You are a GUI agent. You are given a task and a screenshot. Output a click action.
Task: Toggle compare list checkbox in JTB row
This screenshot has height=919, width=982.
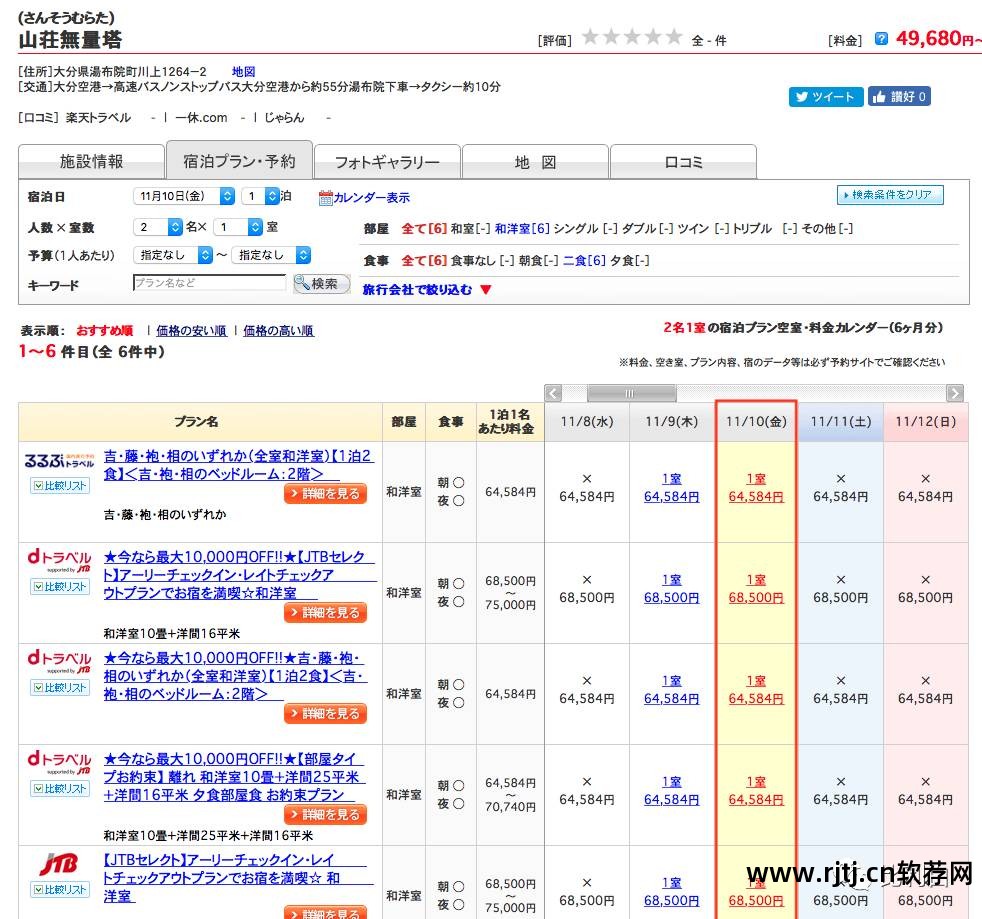(60, 890)
